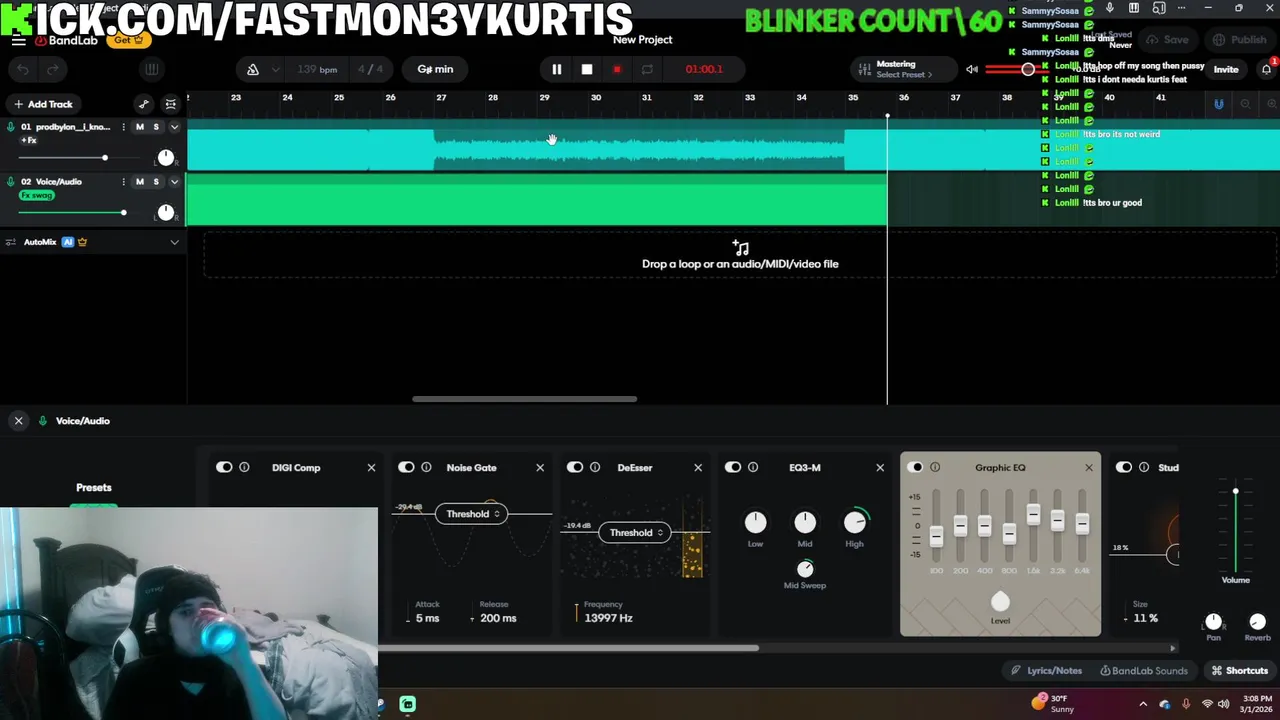Open Shortcuts panel

[x=1240, y=671]
